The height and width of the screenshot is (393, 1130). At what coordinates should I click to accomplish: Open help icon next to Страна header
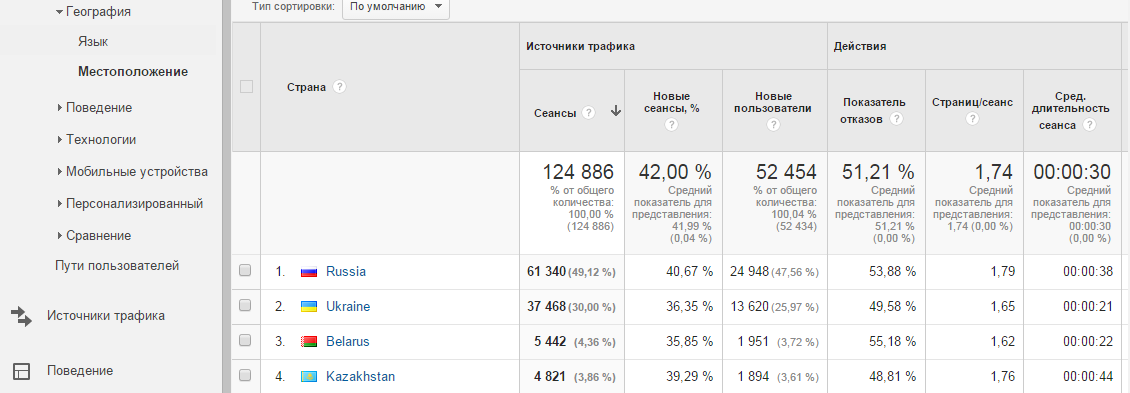coord(339,87)
